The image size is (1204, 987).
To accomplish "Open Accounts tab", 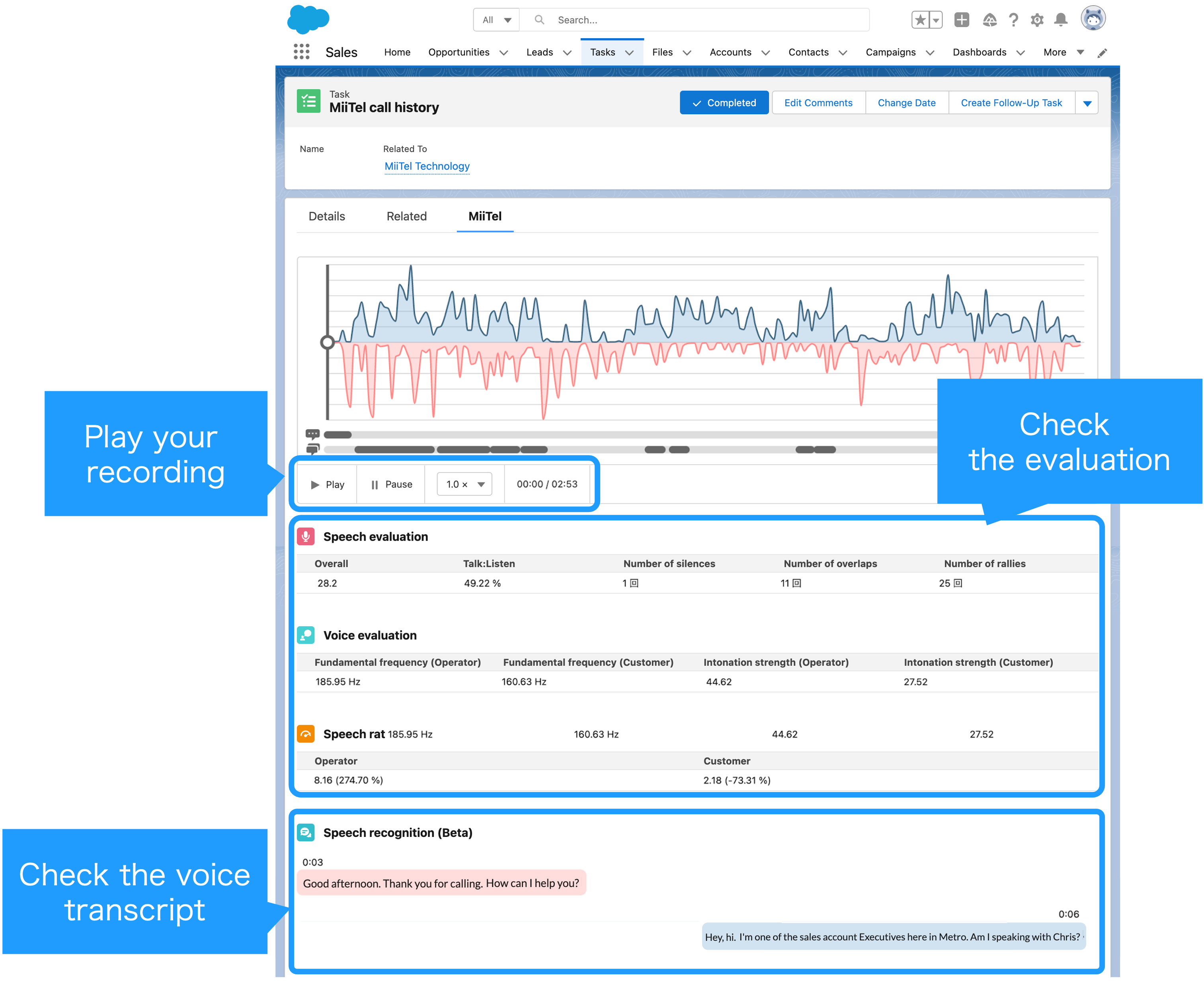I will [x=730, y=52].
